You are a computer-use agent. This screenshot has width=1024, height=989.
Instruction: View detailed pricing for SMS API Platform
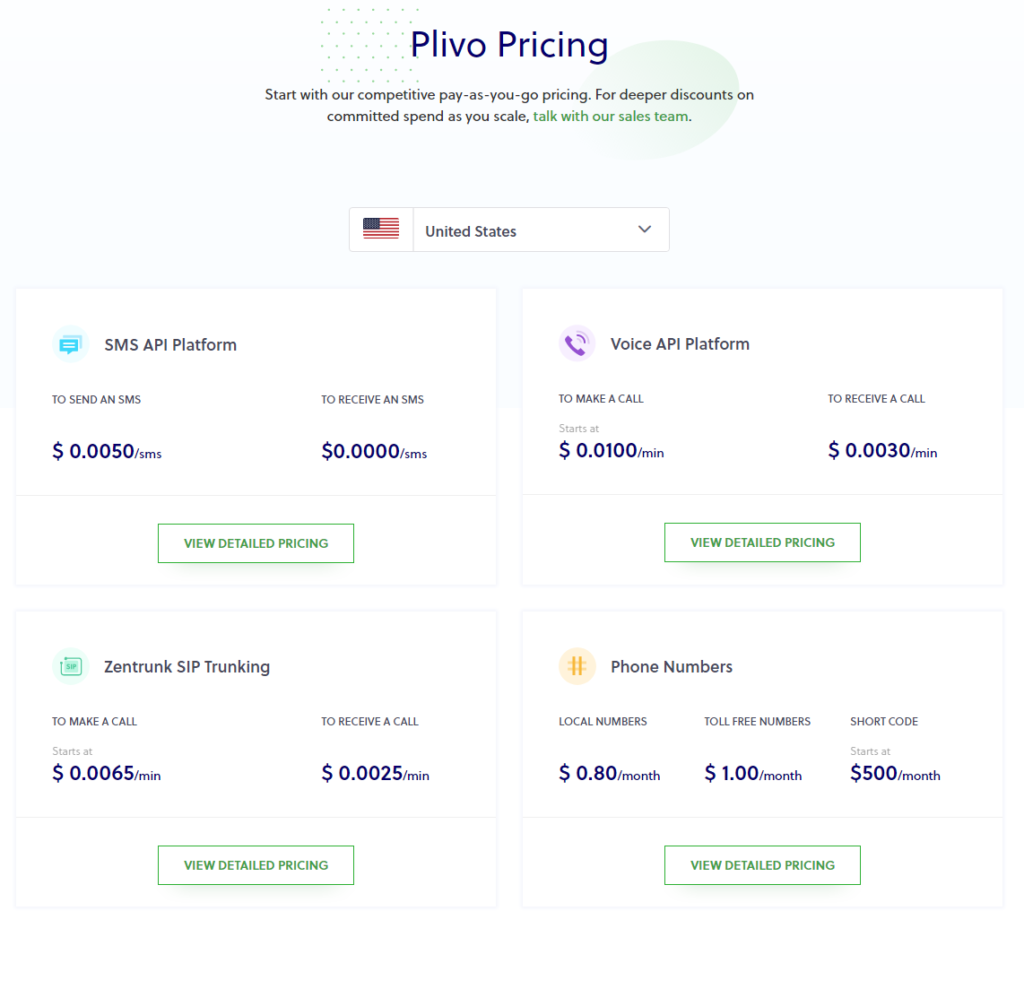[255, 543]
